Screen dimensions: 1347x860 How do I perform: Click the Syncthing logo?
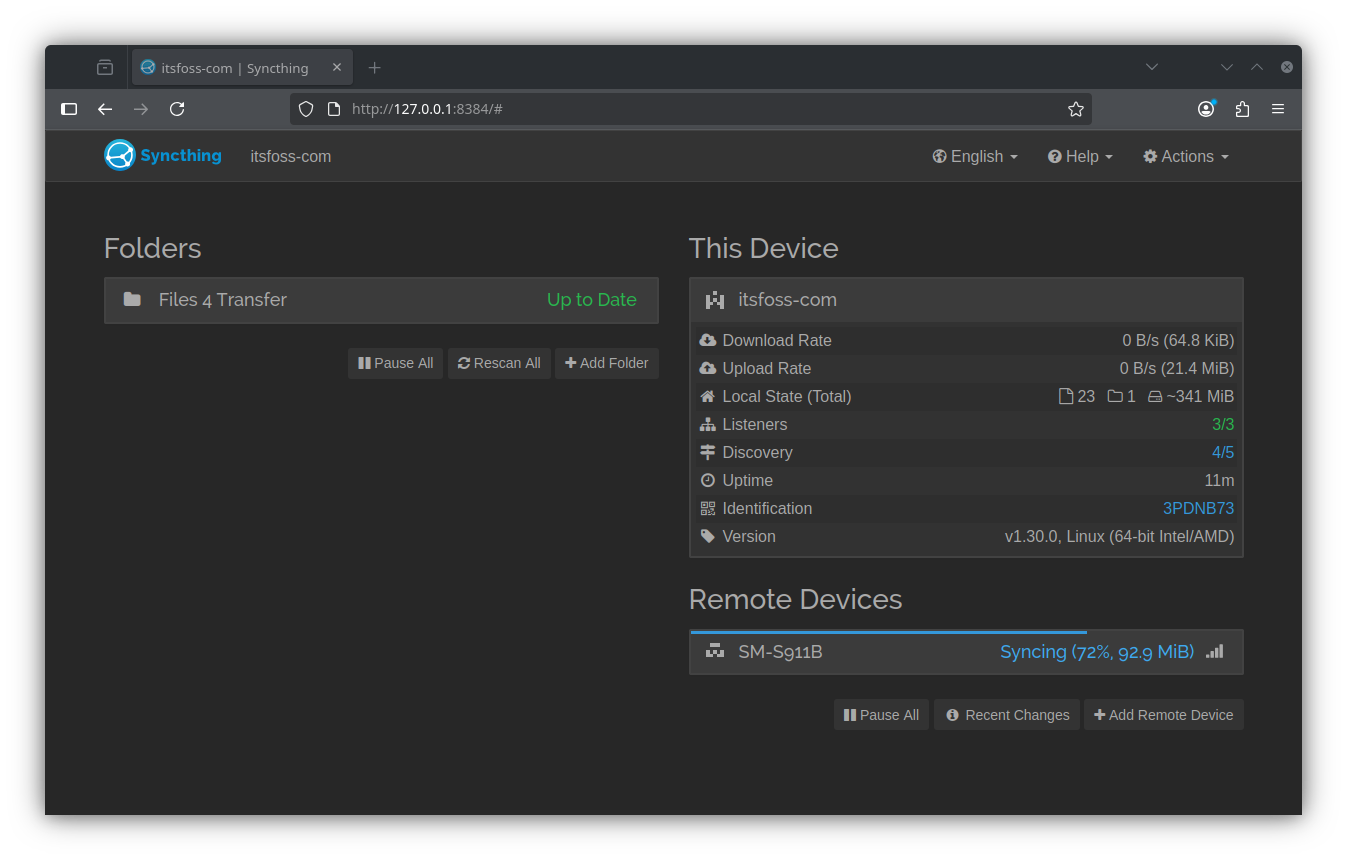point(118,155)
